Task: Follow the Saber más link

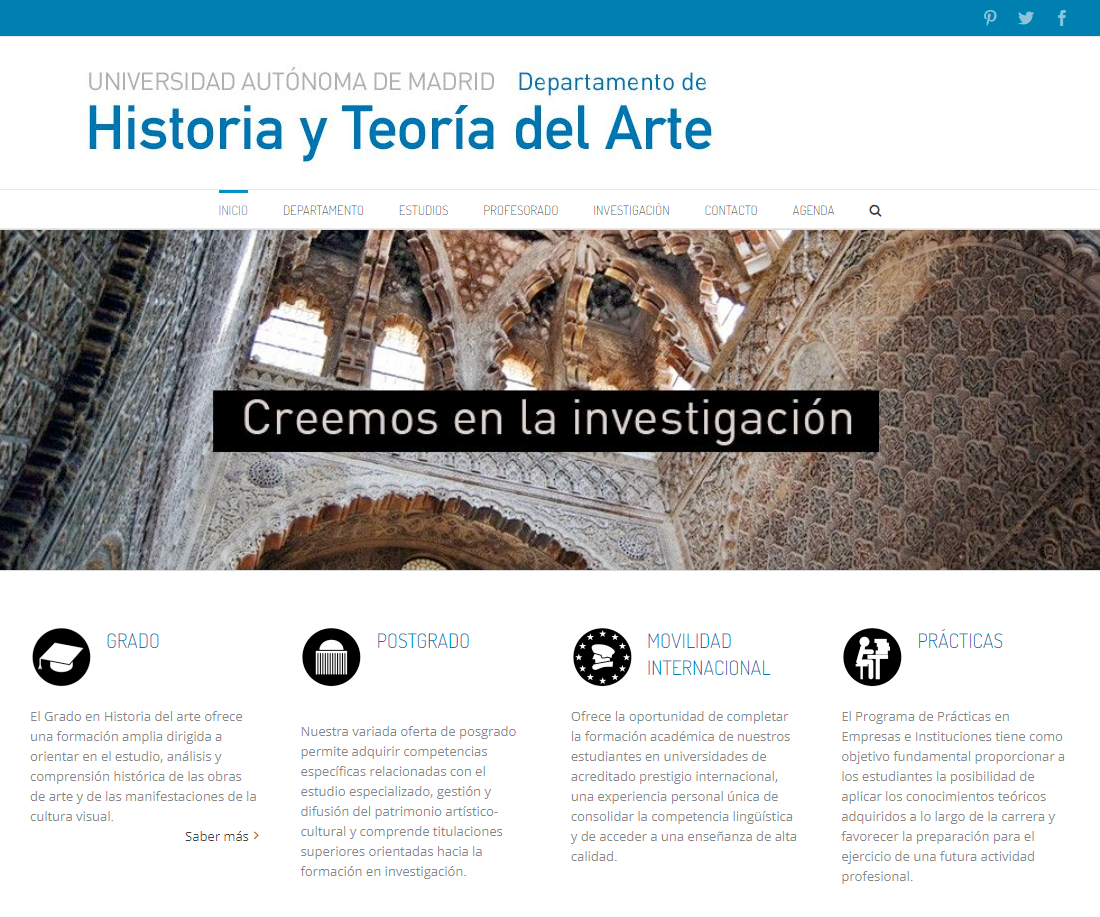Action: [x=222, y=836]
